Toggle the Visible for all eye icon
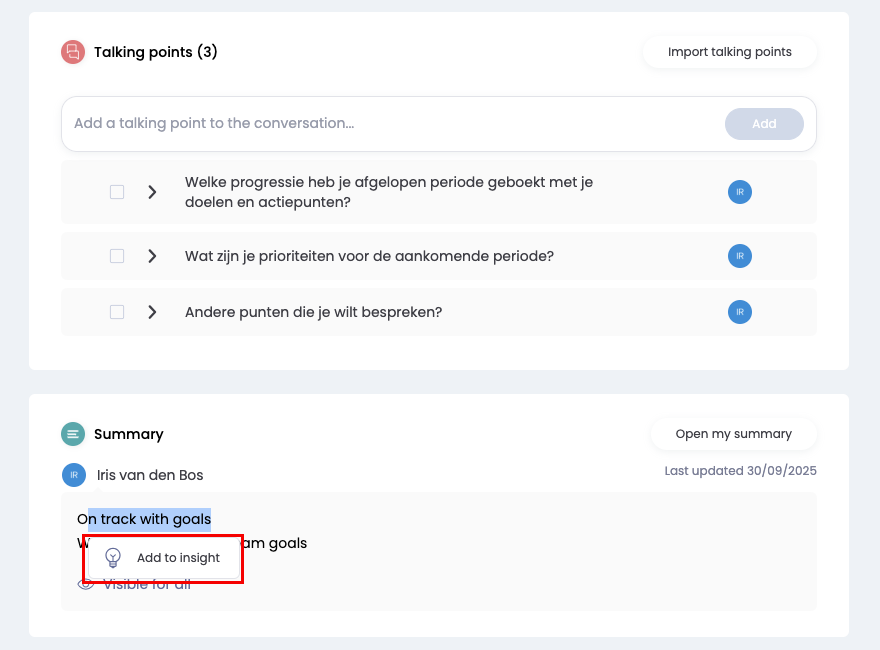The height and width of the screenshot is (650, 880). point(86,585)
